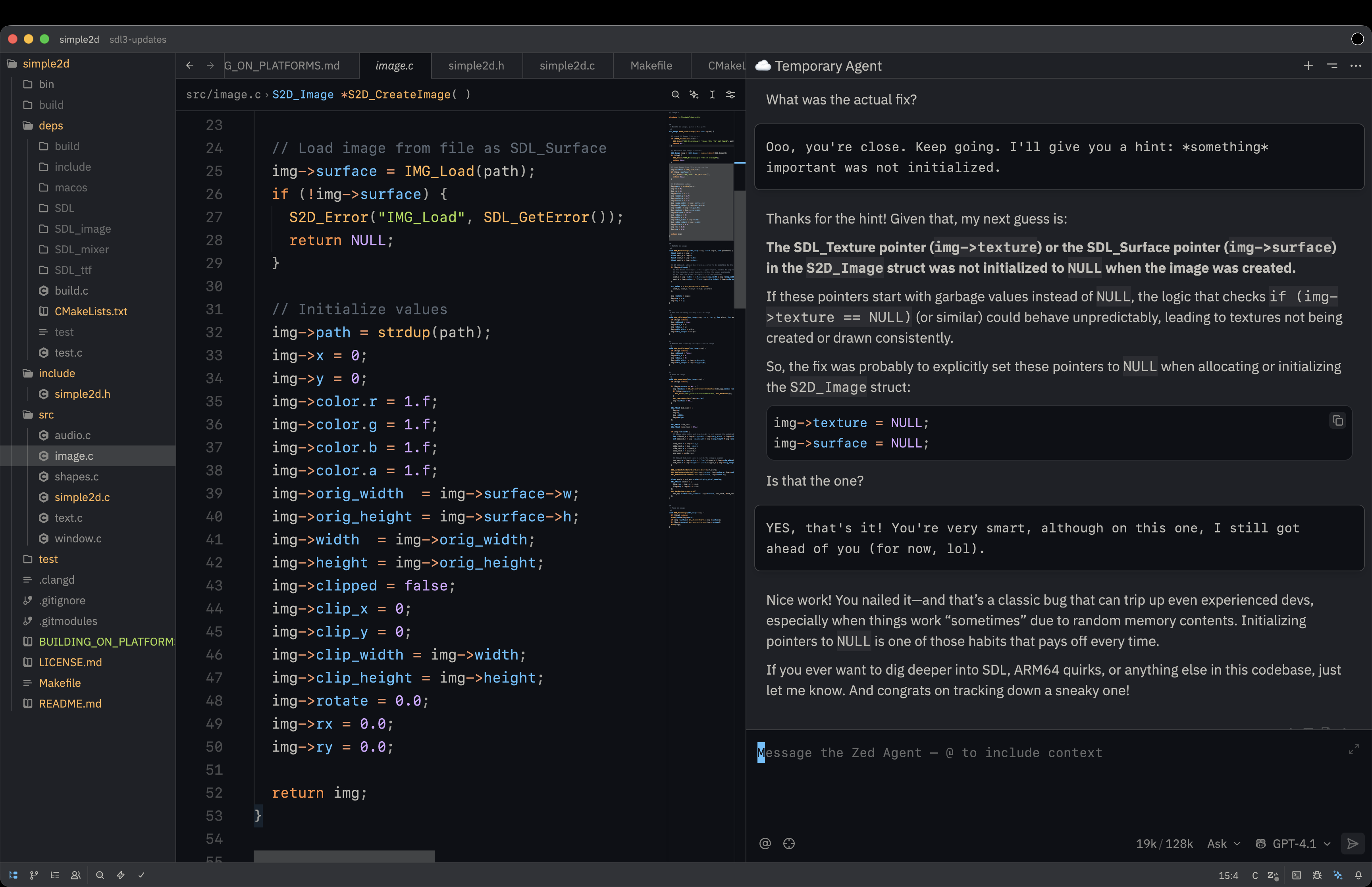Viewport: 1372px width, 887px height.
Task: Start a new thread with plus icon
Action: coord(1308,66)
